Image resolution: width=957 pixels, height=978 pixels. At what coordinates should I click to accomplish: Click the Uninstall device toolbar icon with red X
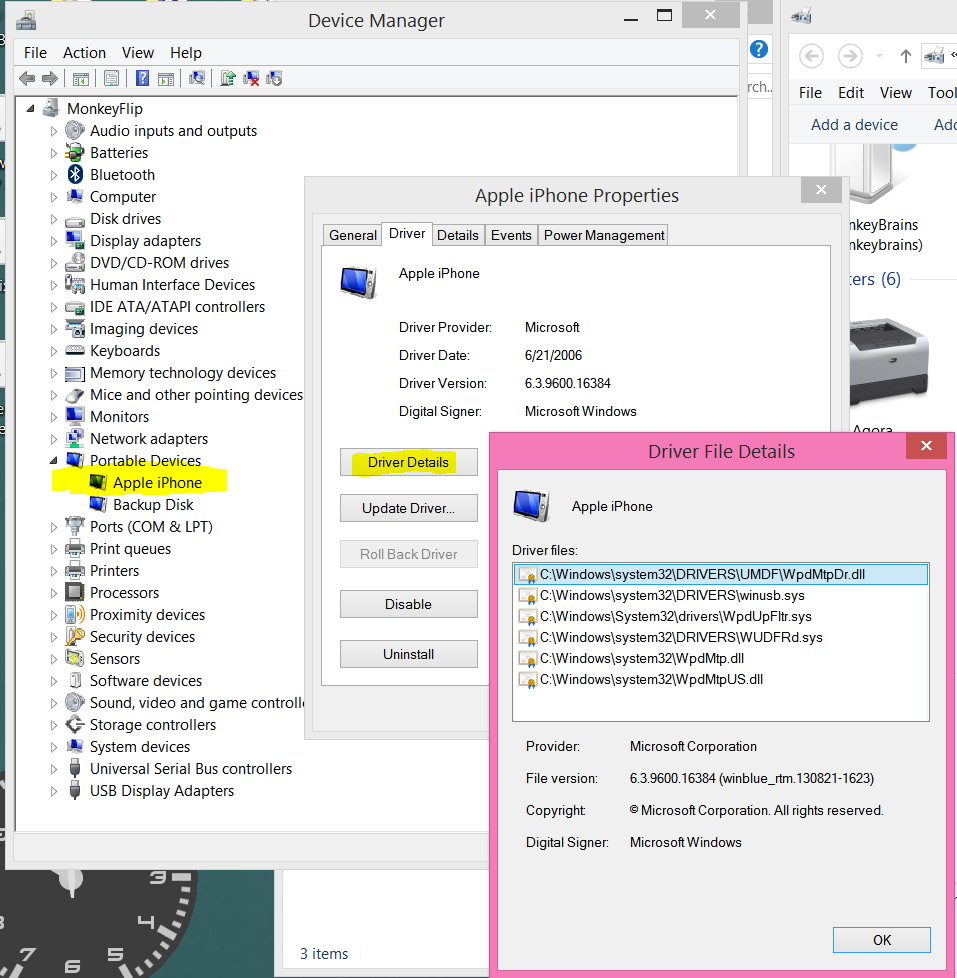pyautogui.click(x=251, y=78)
